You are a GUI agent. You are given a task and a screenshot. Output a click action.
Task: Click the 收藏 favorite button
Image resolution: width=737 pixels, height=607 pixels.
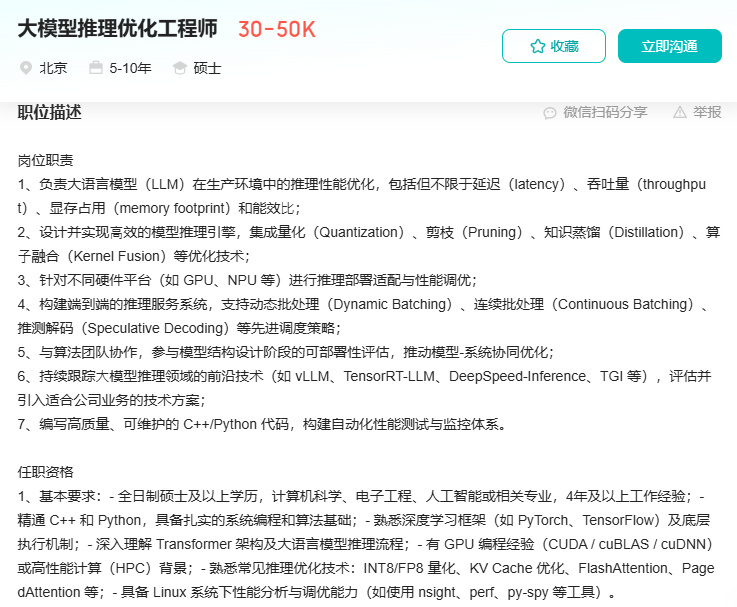coord(554,46)
